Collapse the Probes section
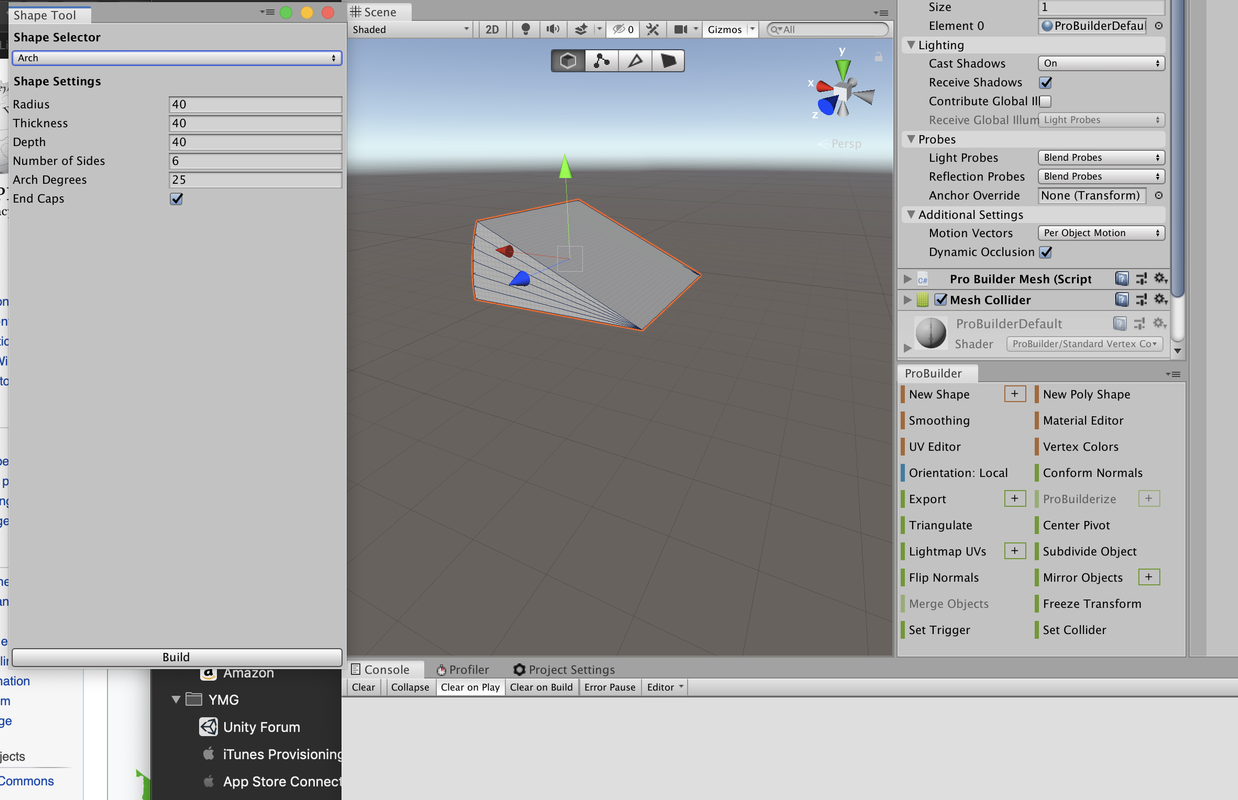Image resolution: width=1238 pixels, height=800 pixels. point(911,139)
